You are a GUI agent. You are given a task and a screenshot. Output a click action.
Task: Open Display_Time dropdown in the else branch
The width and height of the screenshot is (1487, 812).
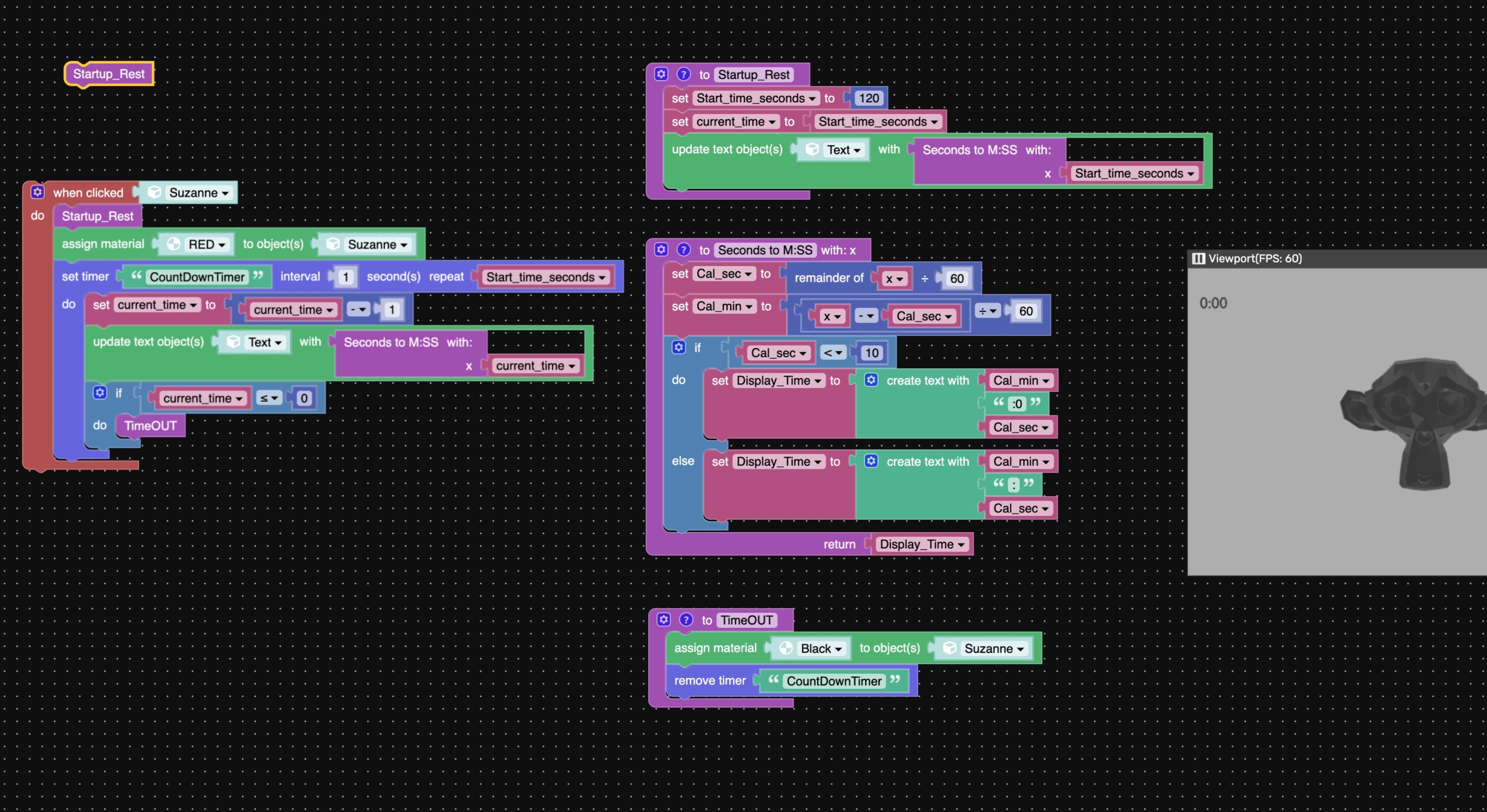779,462
